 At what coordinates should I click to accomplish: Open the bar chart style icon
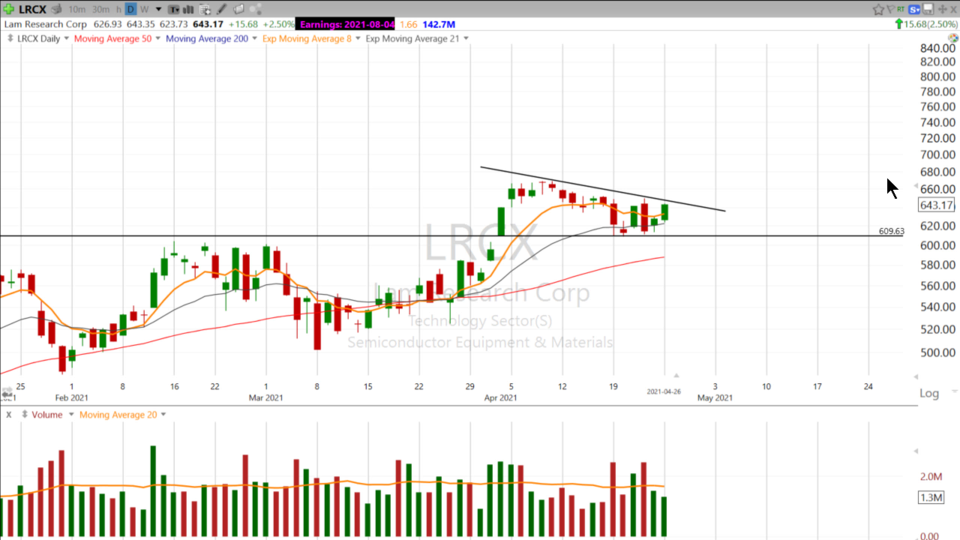pos(189,9)
